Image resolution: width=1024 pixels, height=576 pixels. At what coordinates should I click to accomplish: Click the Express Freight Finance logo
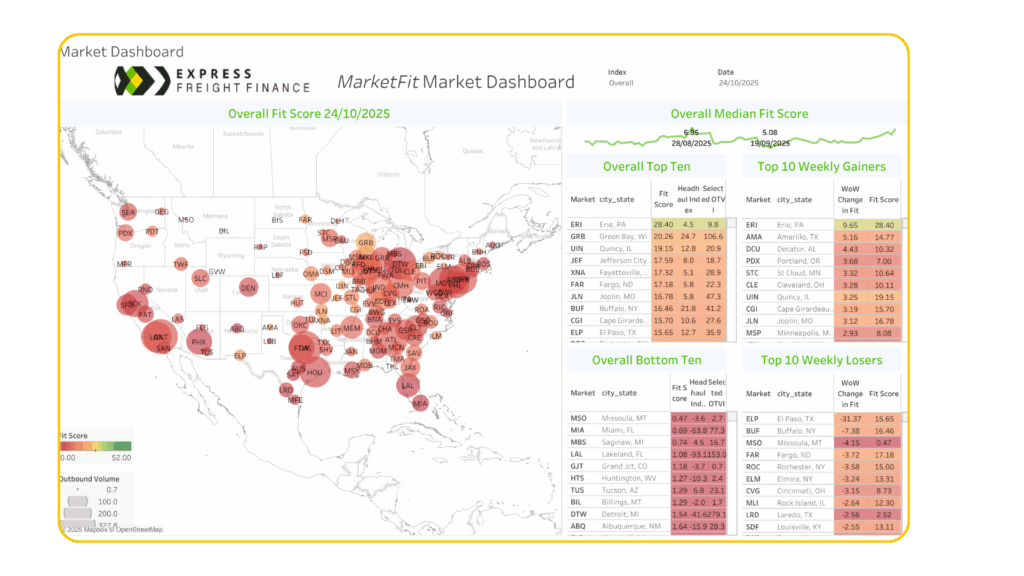(x=212, y=80)
